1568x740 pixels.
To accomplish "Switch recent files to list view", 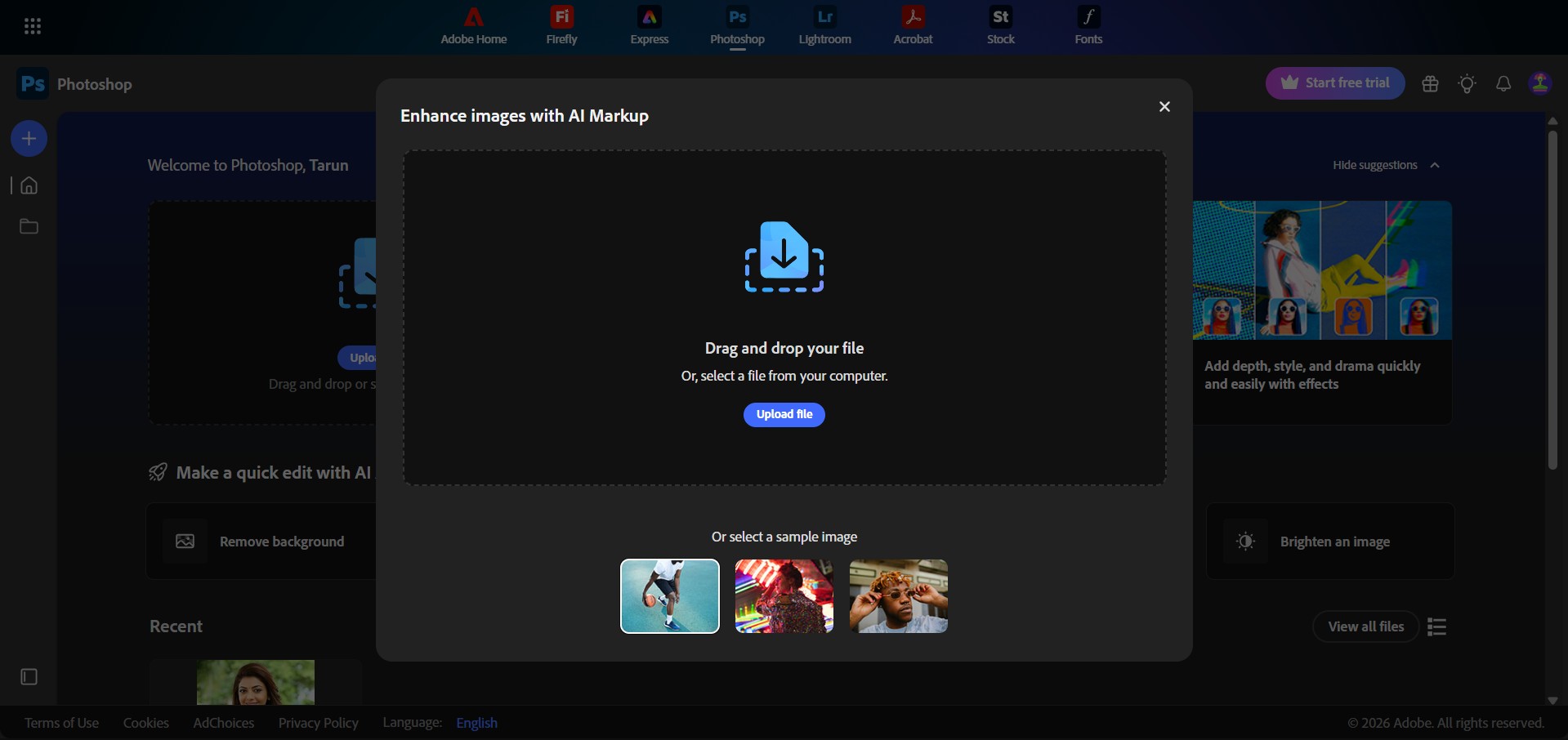I will click(1437, 626).
